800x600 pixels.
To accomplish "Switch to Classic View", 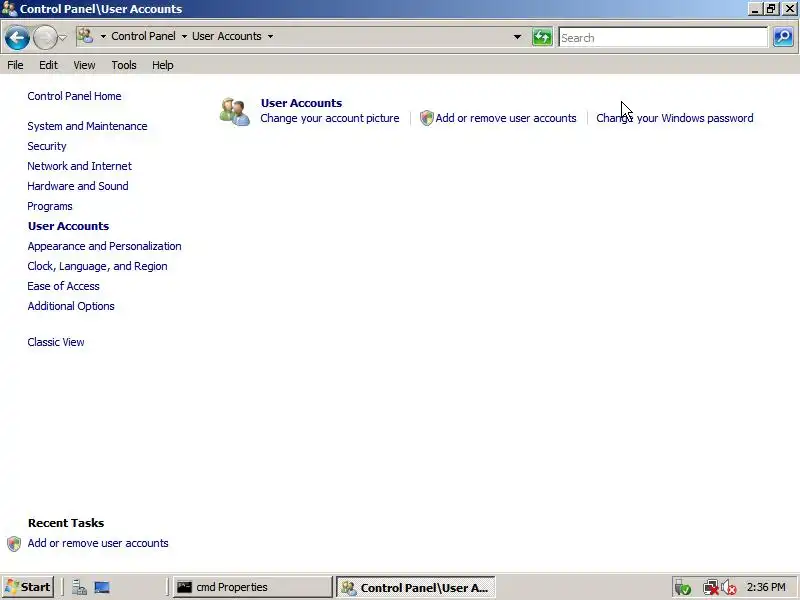I will (x=56, y=342).
